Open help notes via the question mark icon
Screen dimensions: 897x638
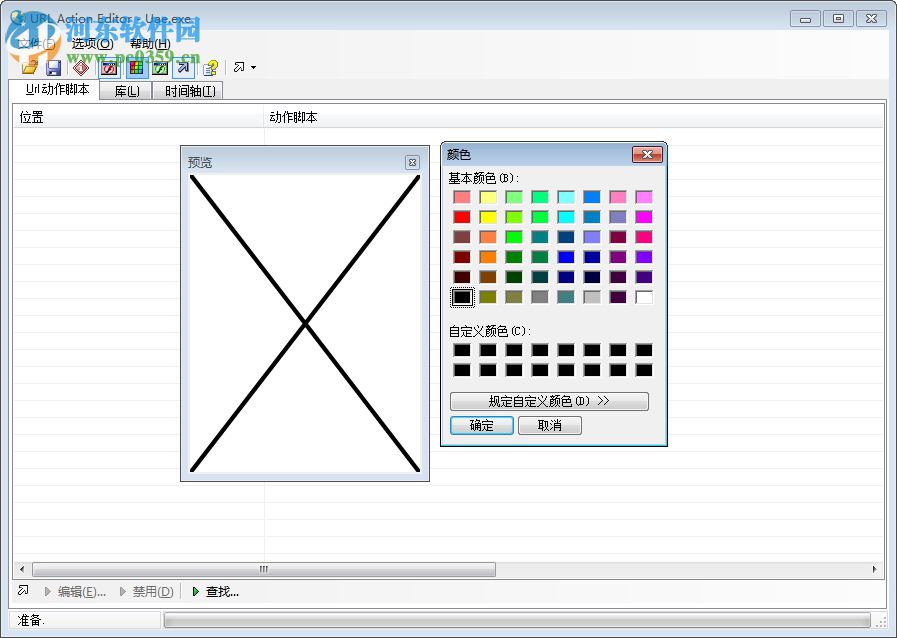tap(210, 66)
